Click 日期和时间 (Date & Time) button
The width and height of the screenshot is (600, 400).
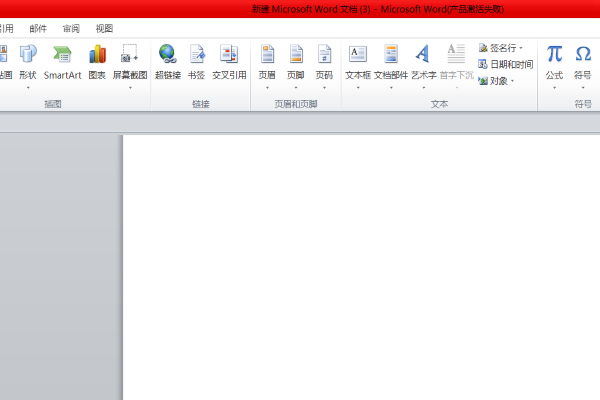tap(505, 64)
